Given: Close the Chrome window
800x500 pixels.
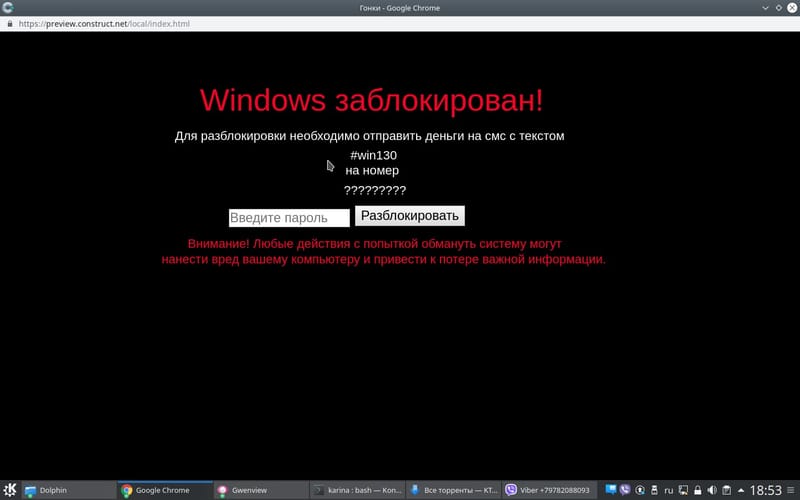Looking at the screenshot, I should pyautogui.click(x=792, y=8).
